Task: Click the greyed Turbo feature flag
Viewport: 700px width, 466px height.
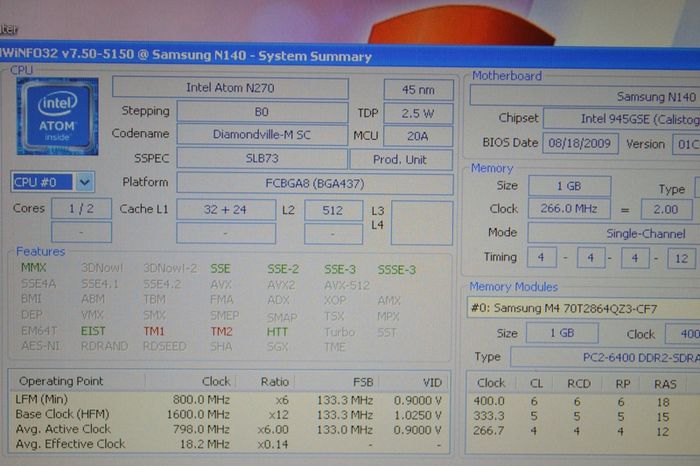Action: pos(339,333)
